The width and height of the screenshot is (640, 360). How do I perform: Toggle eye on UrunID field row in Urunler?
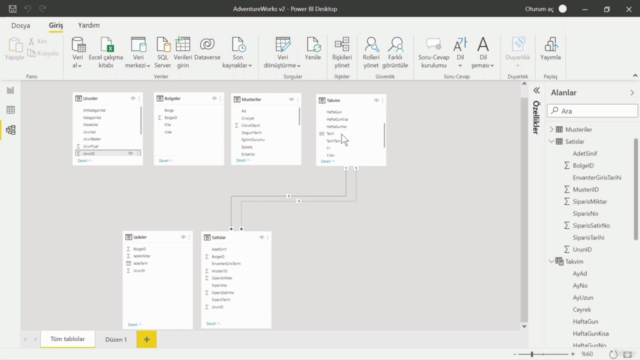click(x=130, y=153)
